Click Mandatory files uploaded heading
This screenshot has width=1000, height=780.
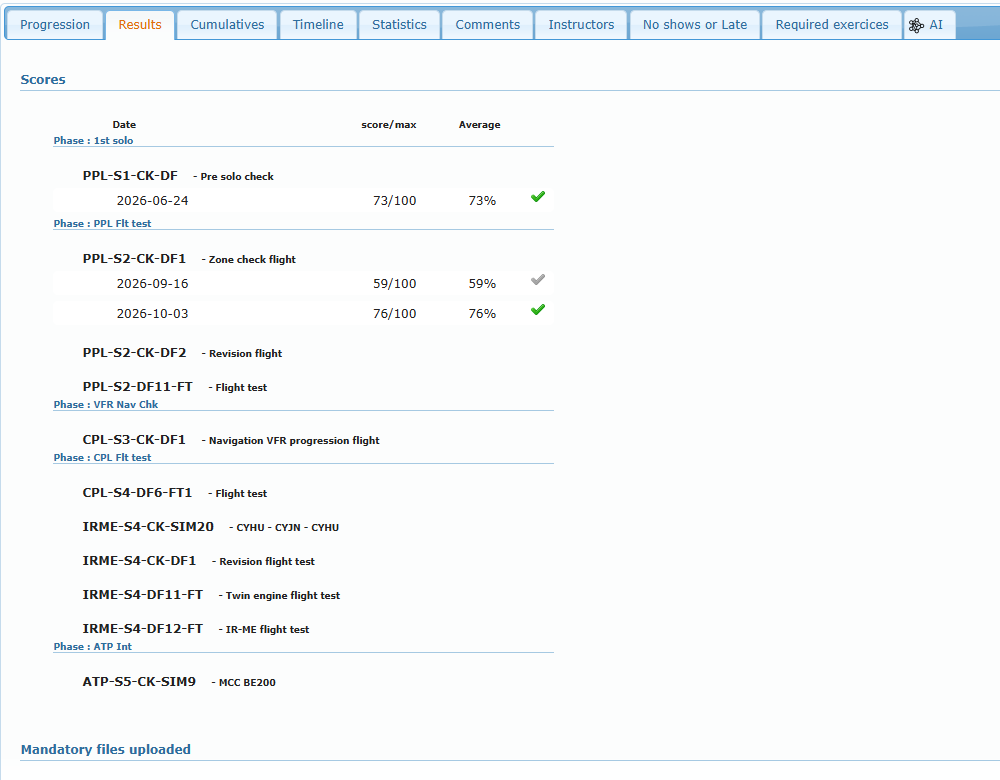105,749
